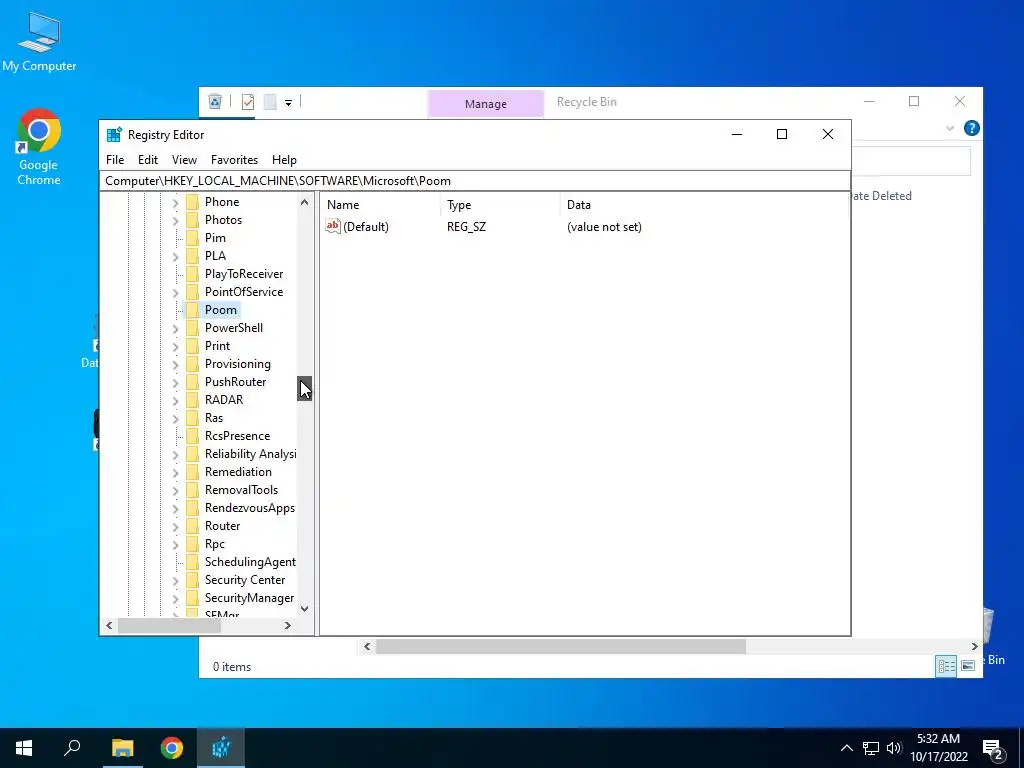Select the RemovalTools registry key

coord(241,490)
